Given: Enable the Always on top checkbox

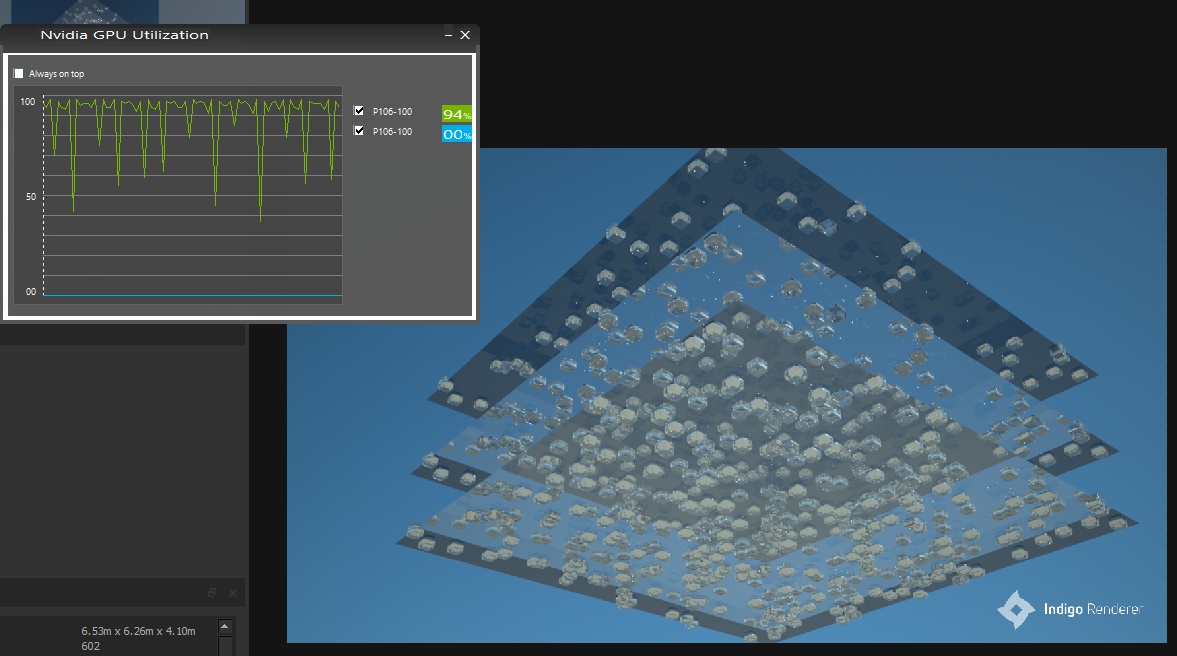Looking at the screenshot, I should click(x=19, y=74).
